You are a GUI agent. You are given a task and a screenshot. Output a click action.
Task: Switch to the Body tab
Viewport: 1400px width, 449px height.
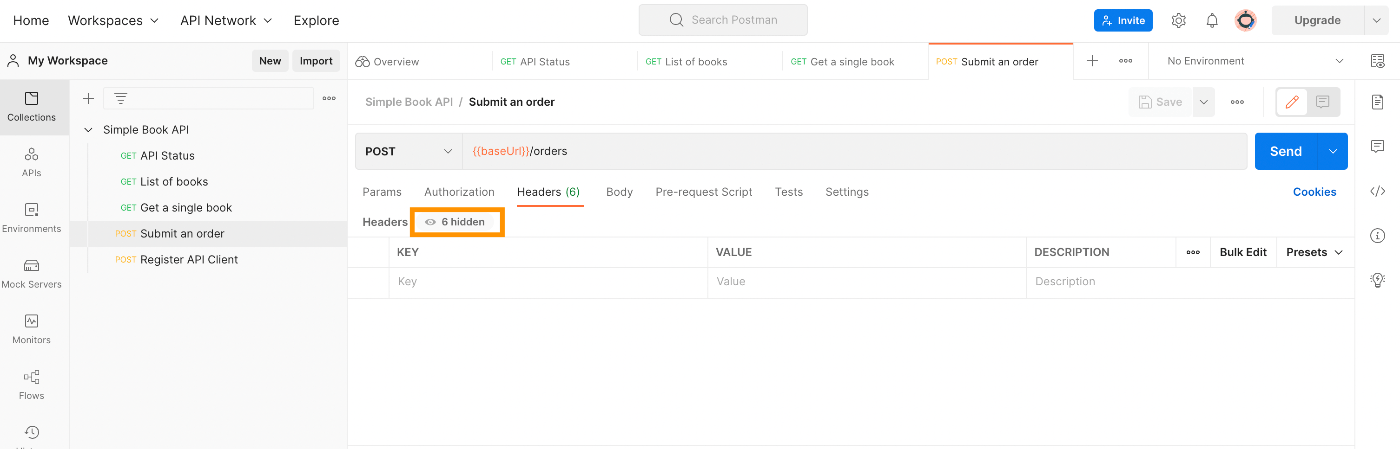(619, 192)
